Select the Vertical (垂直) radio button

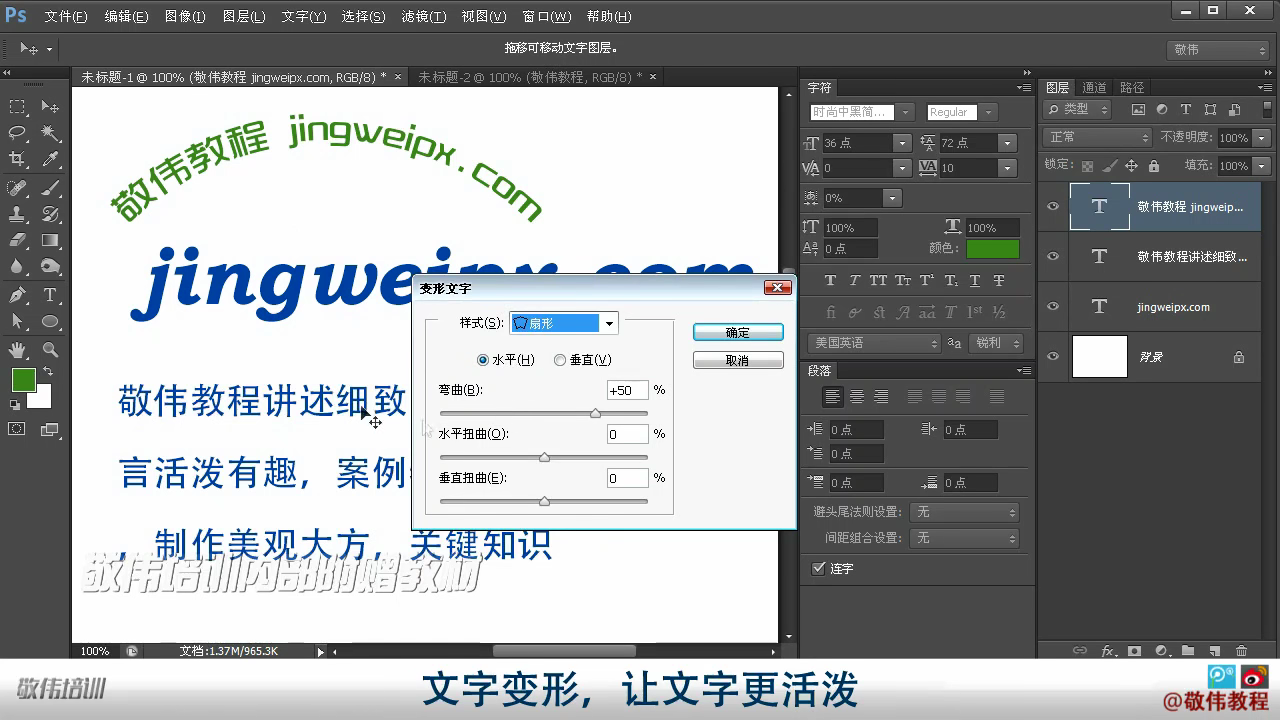[560, 360]
